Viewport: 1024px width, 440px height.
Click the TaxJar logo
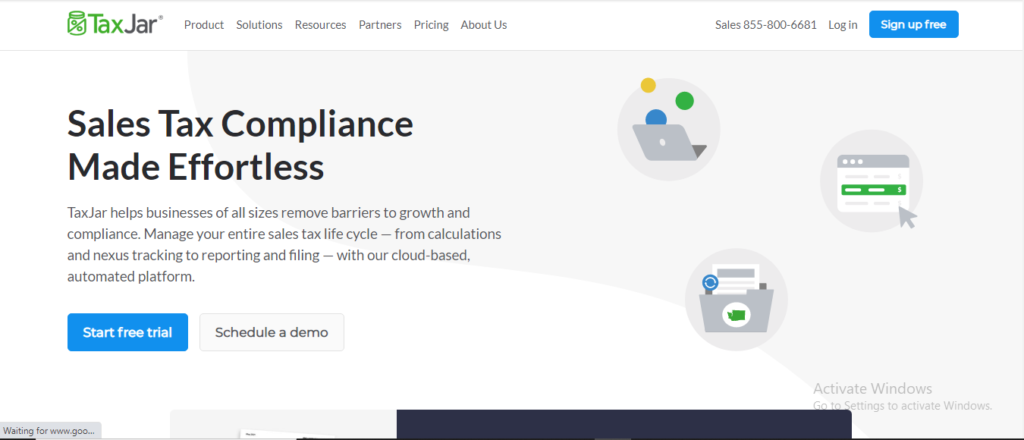tap(115, 24)
